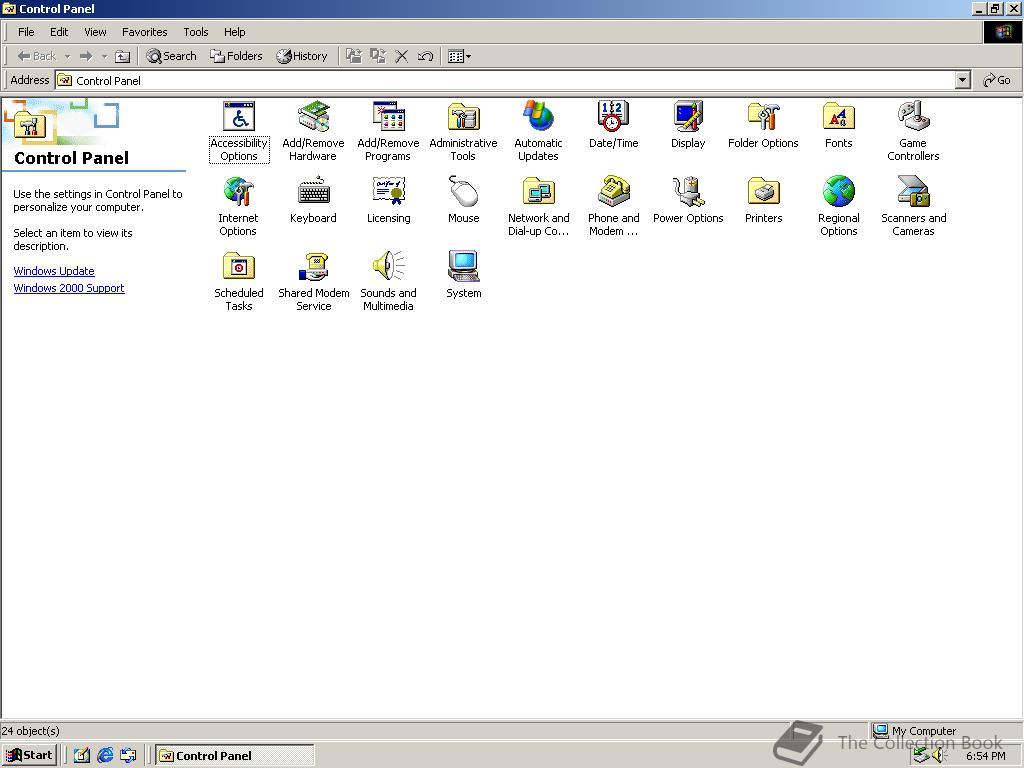Select Game Controllers icon

pyautogui.click(x=913, y=131)
